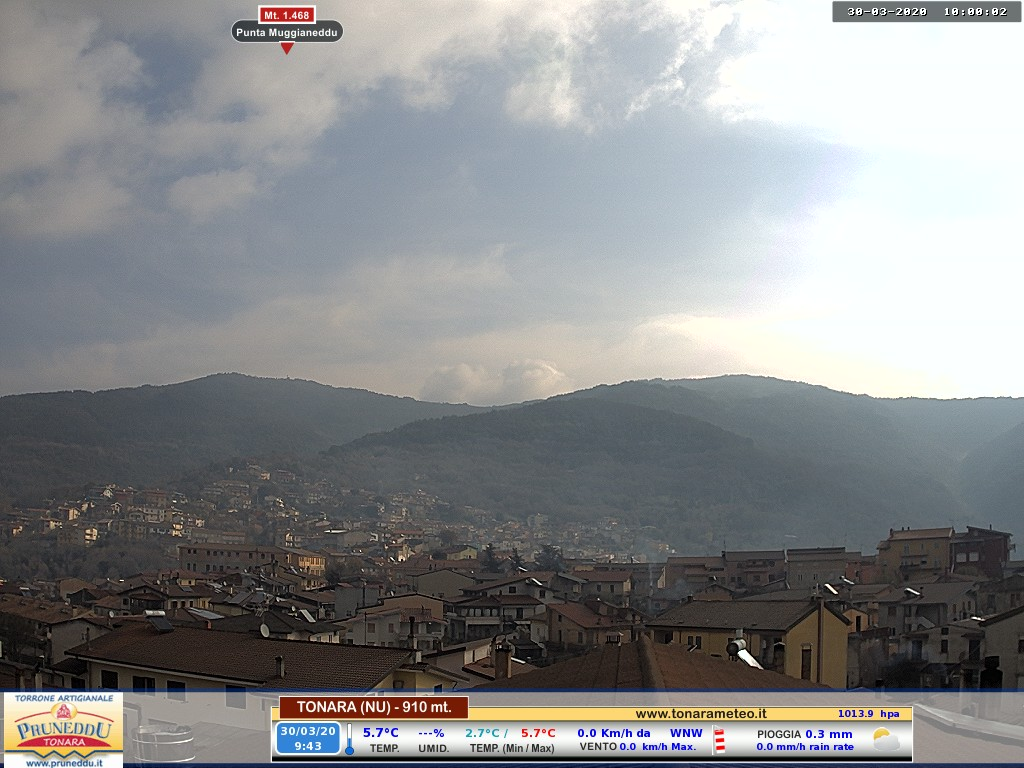1024x768 pixels.
Task: Click the 30-03-2020 10:00:02 timestamp
Action: 926,12
